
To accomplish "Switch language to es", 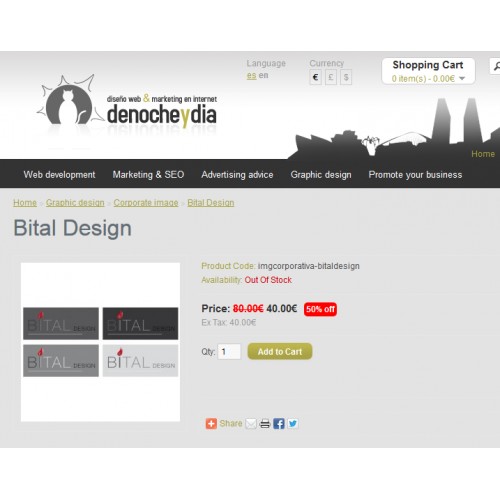I will click(251, 76).
